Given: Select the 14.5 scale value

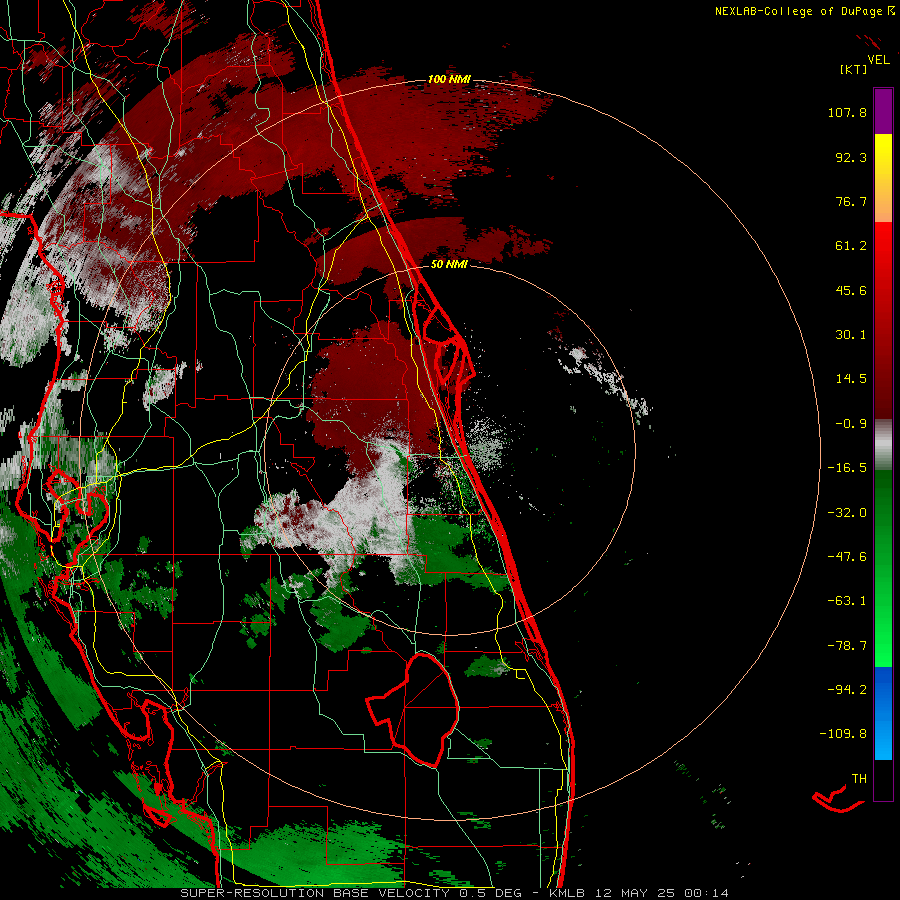Looking at the screenshot, I should [851, 379].
